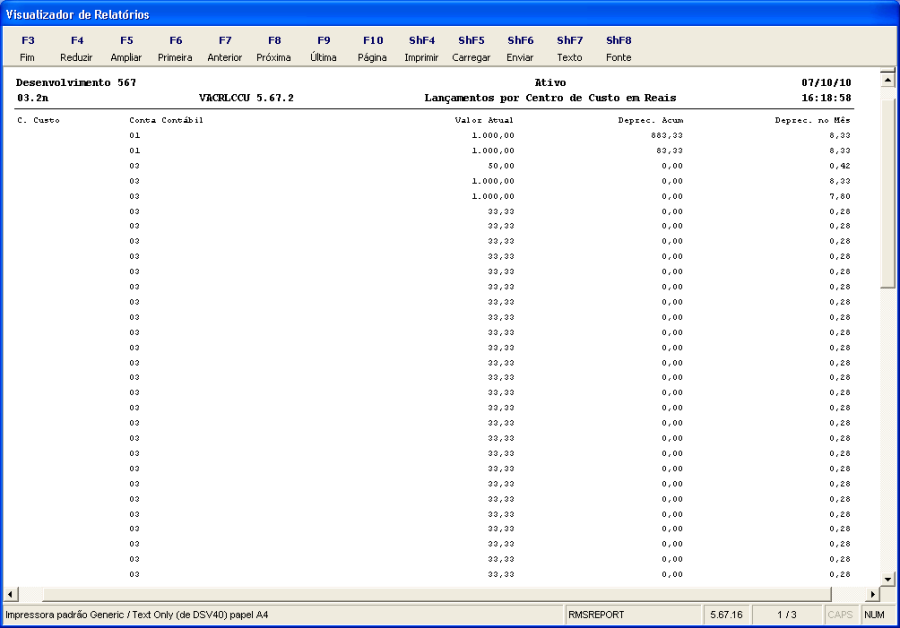Go to first page with F6 Primeira
The image size is (900, 628).
[175, 48]
